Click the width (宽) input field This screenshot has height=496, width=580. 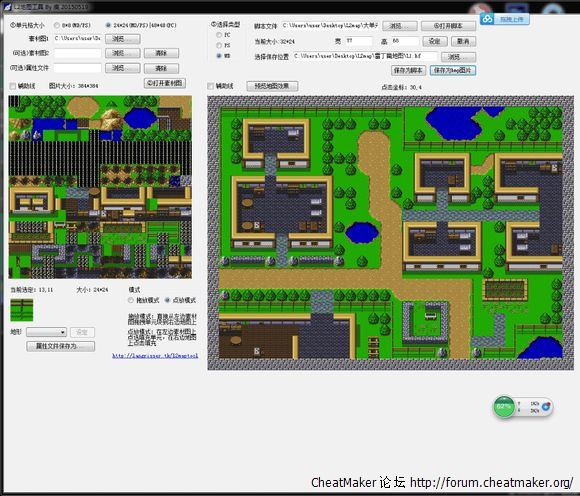pyautogui.click(x=358, y=41)
